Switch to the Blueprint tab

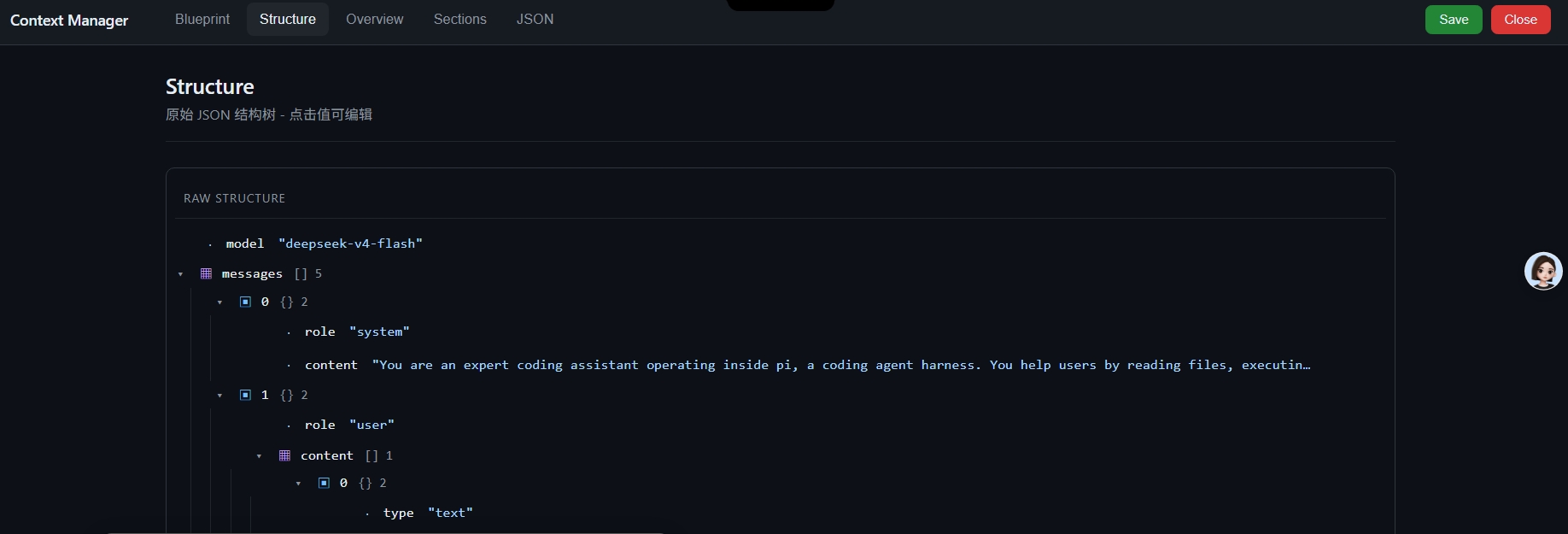(202, 19)
